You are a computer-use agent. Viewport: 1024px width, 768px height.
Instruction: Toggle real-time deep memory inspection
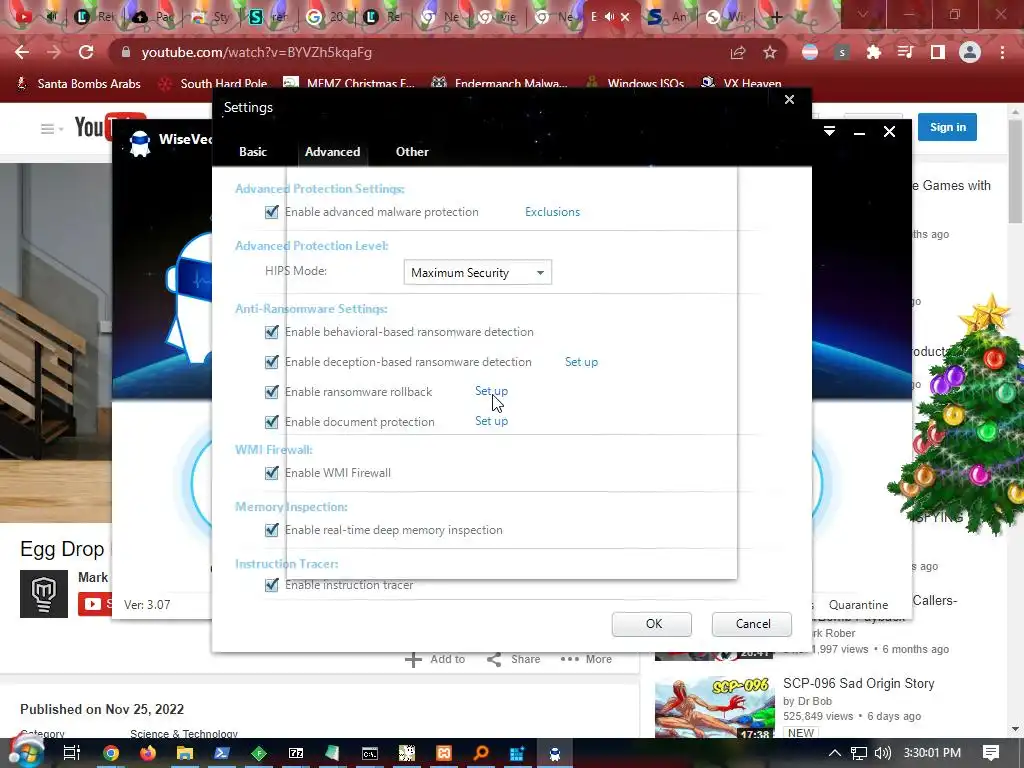pos(272,530)
